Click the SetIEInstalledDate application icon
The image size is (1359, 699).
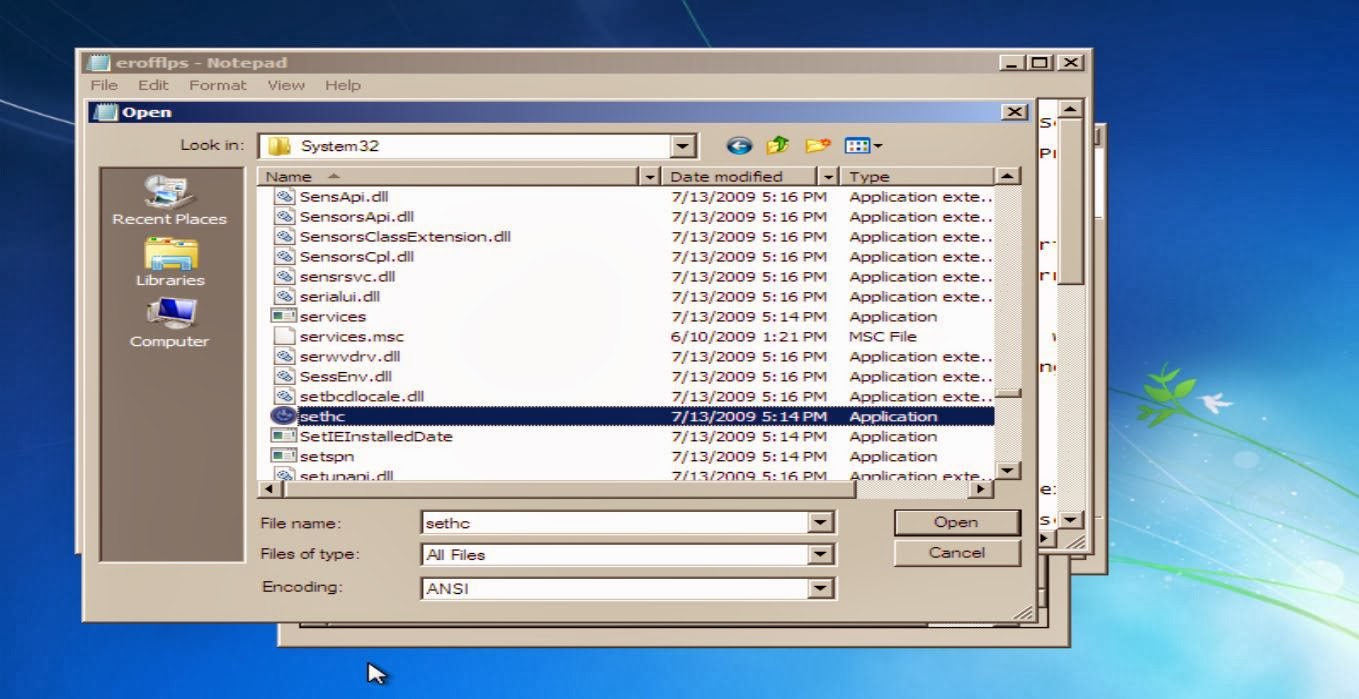click(284, 436)
